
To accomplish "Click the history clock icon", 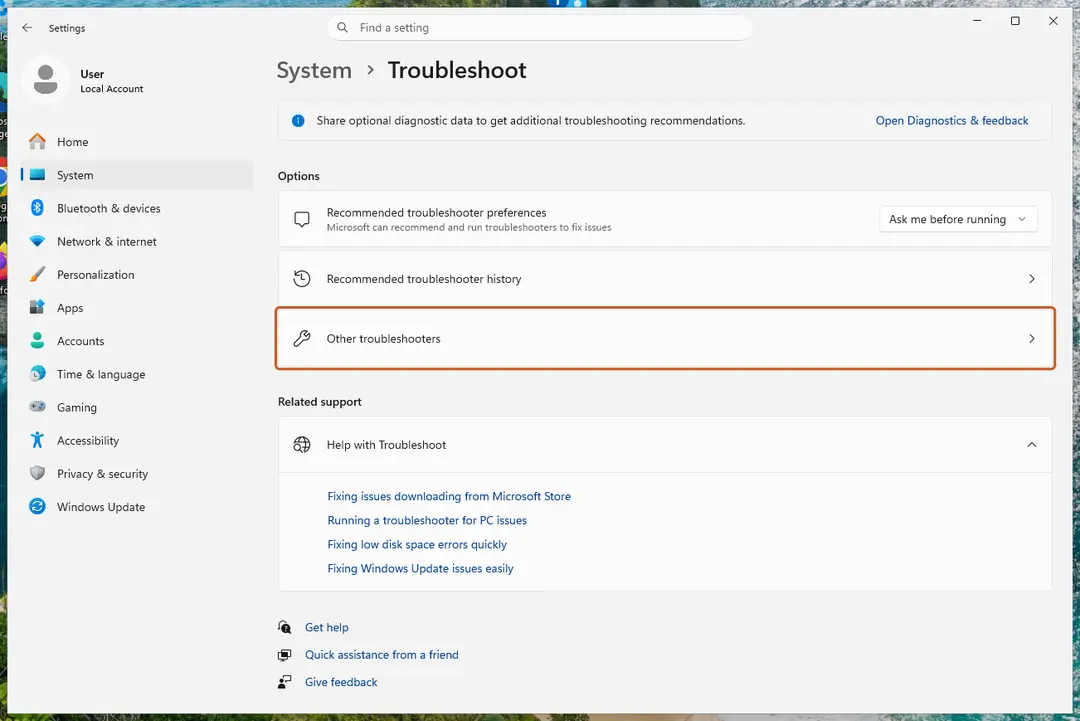I will coord(302,279).
